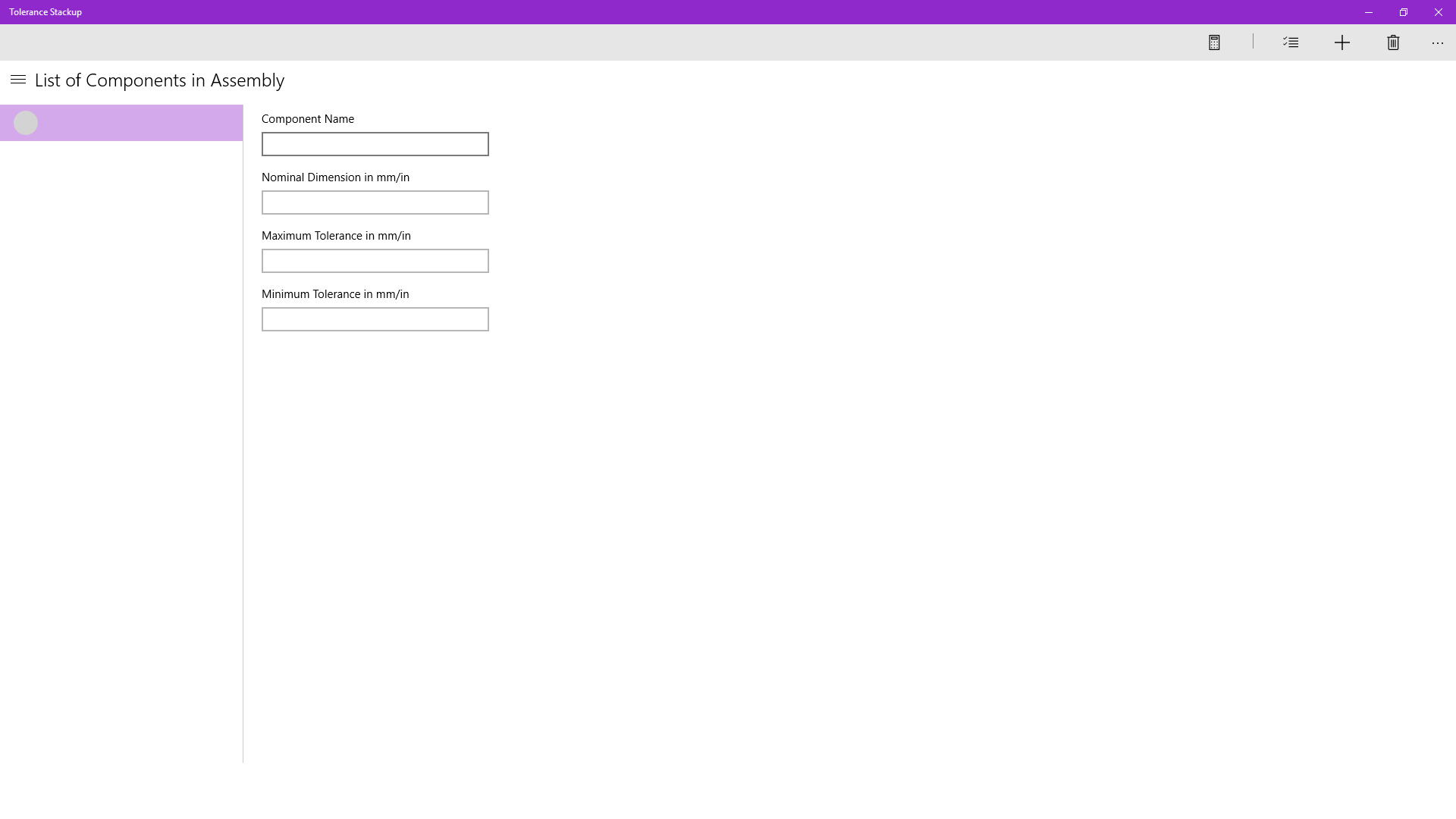Click into the Maximum Tolerance field
Image resolution: width=1456 pixels, height=819 pixels.
click(x=375, y=261)
